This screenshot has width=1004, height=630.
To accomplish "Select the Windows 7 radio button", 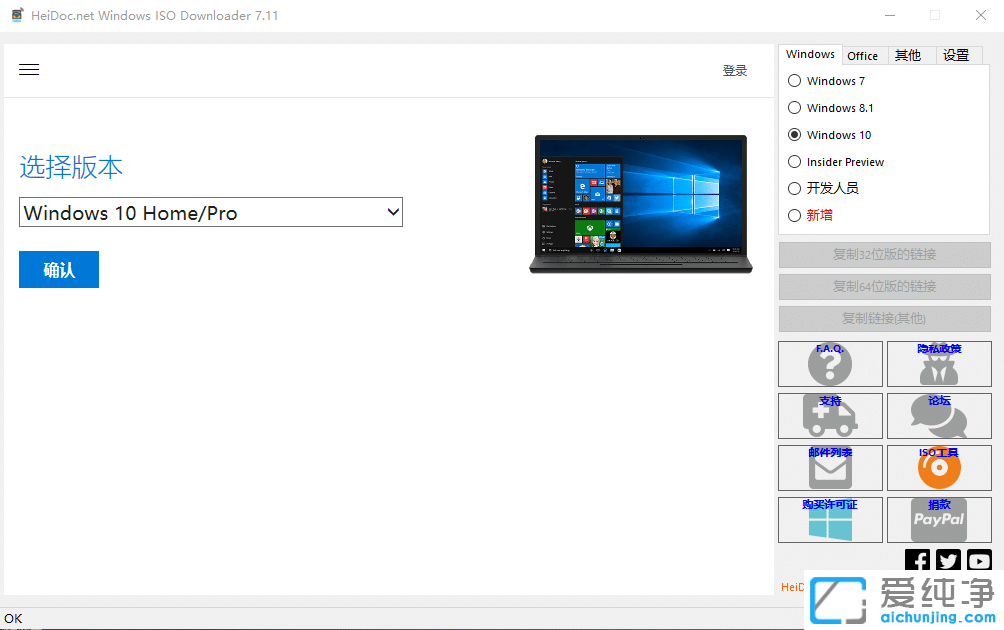I will [794, 81].
